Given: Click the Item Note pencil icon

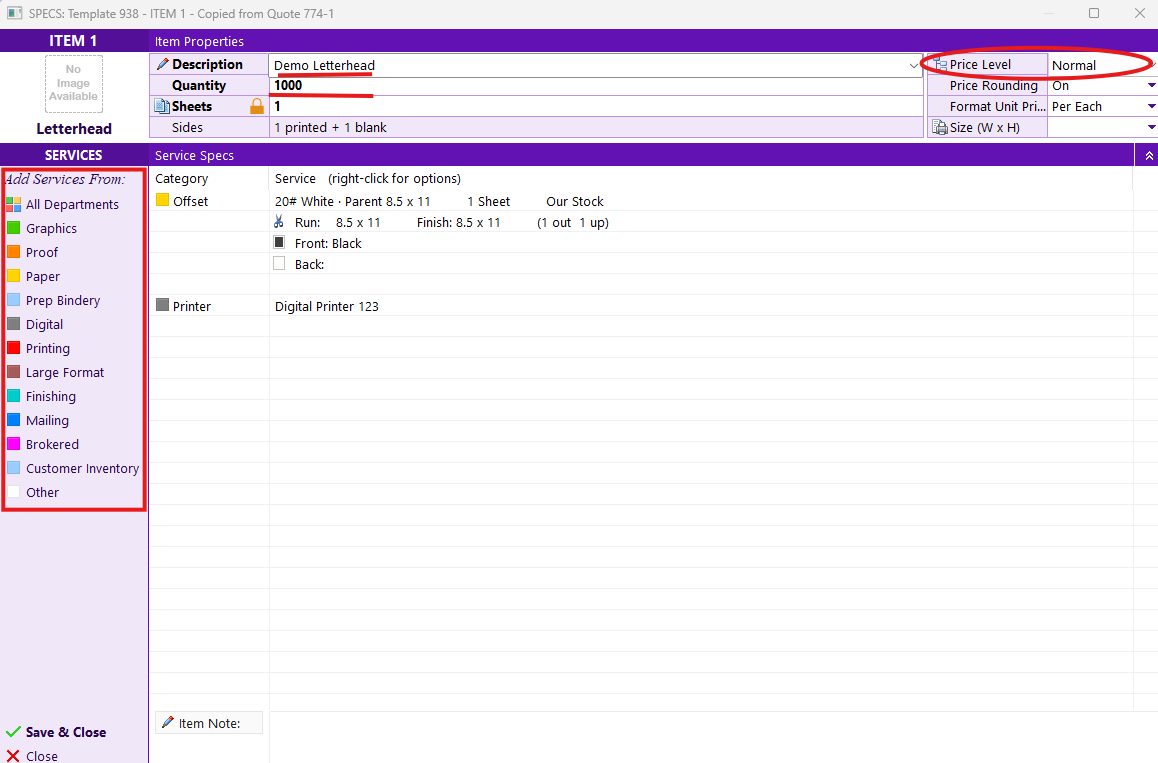Looking at the screenshot, I should click(x=168, y=722).
